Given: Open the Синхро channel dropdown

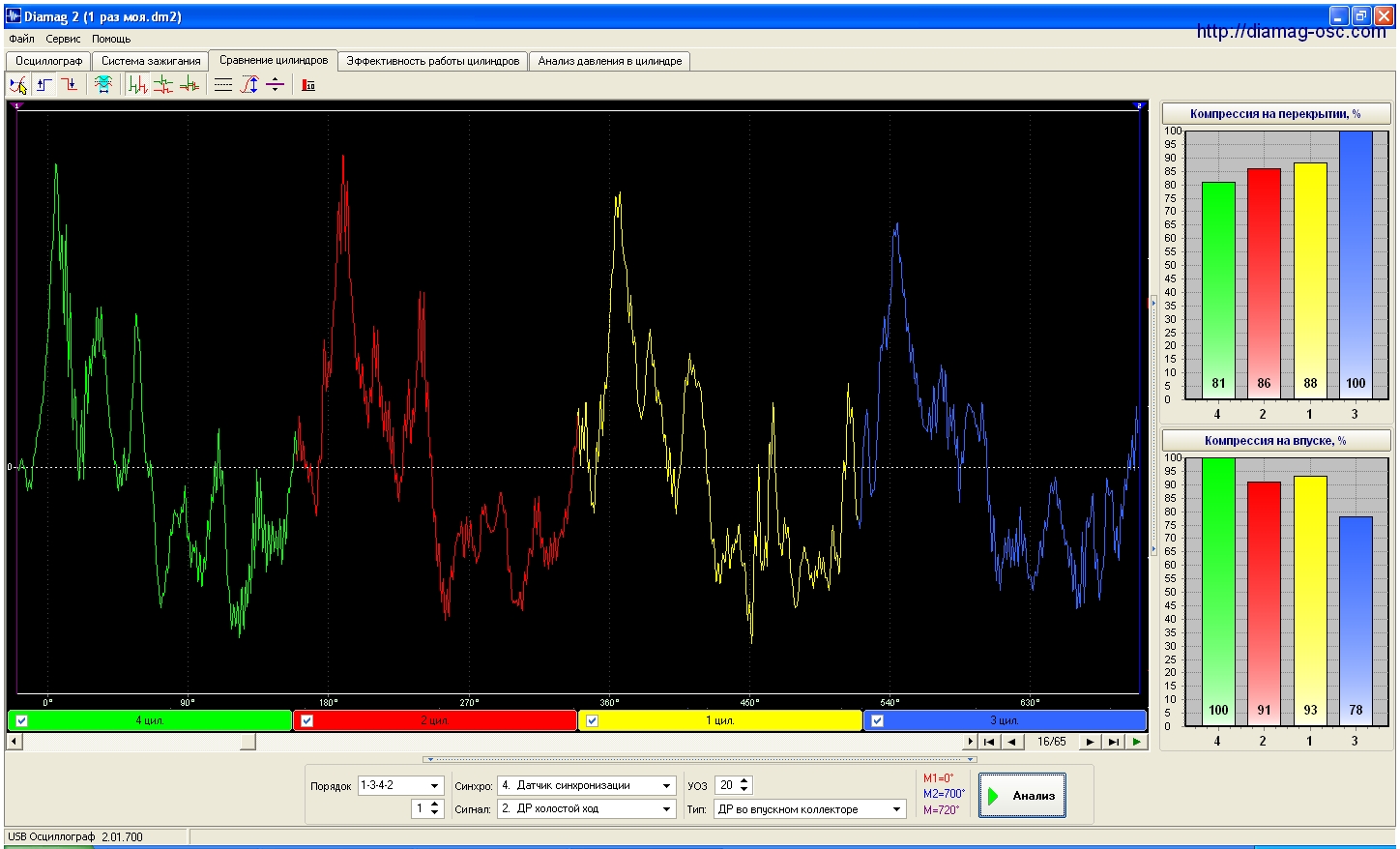Looking at the screenshot, I should click(666, 786).
